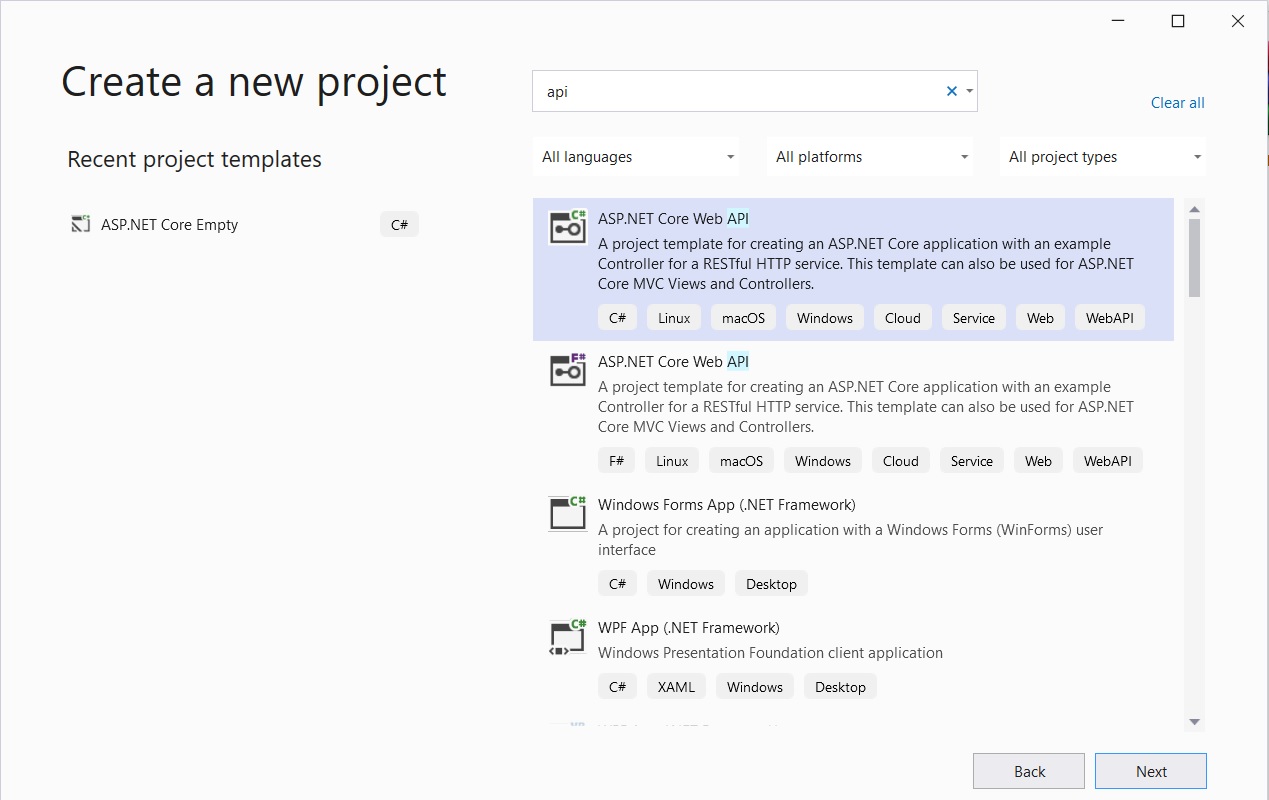Select the C# ASP.NET Core Web API template title

point(673,218)
